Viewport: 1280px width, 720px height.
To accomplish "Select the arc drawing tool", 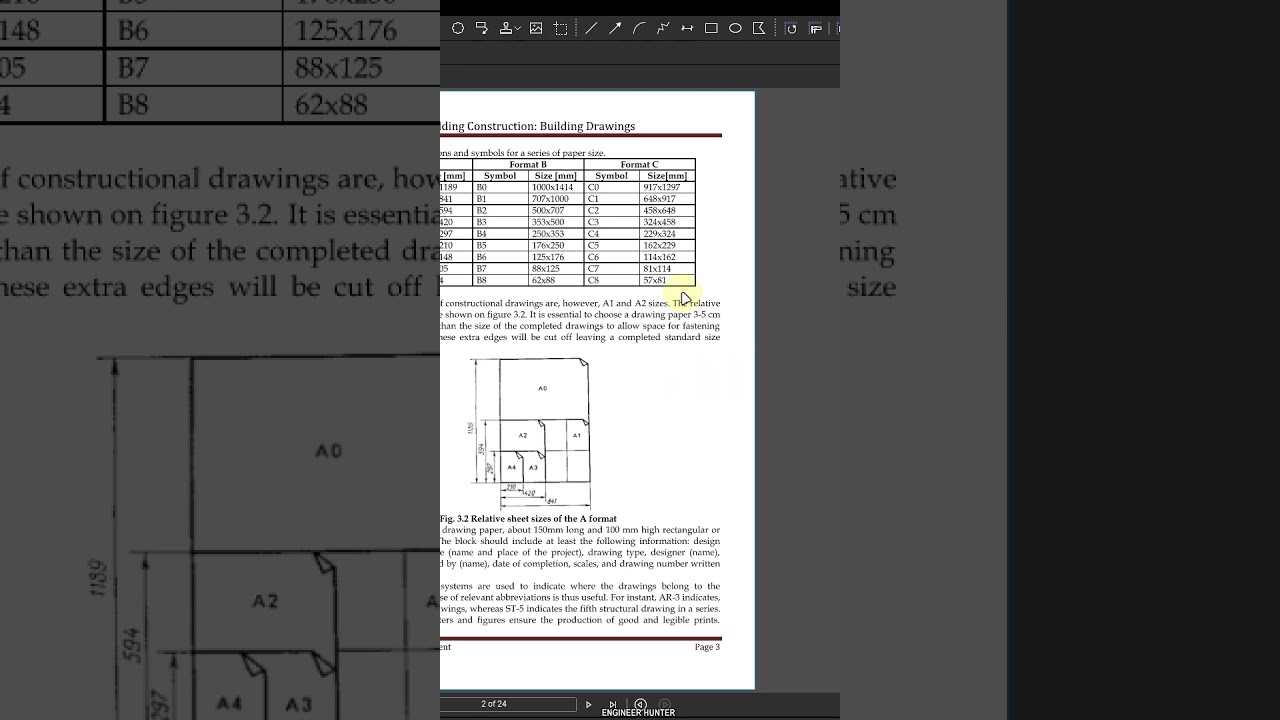I will (639, 29).
